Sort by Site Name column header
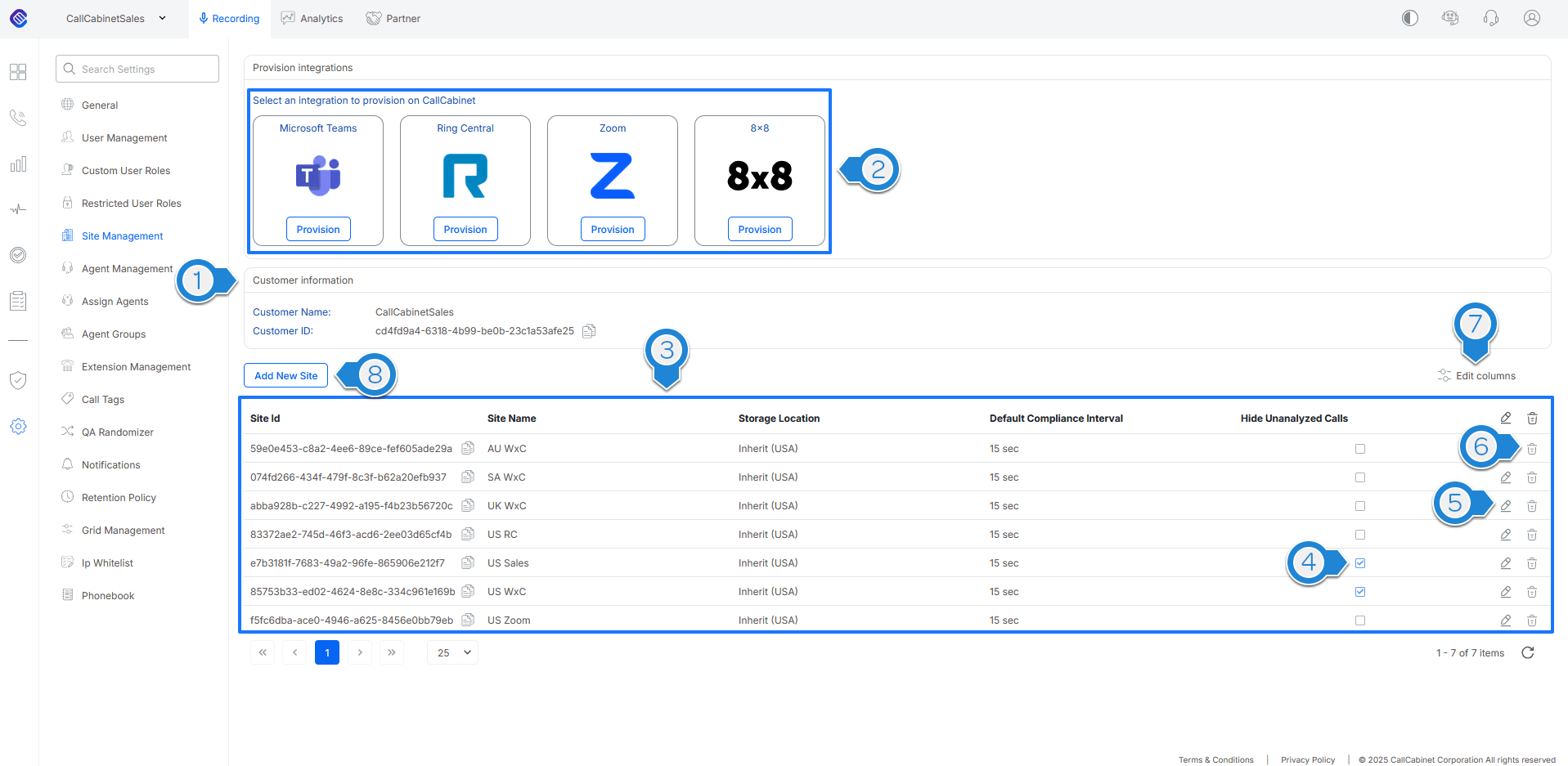1568x766 pixels. (x=512, y=419)
